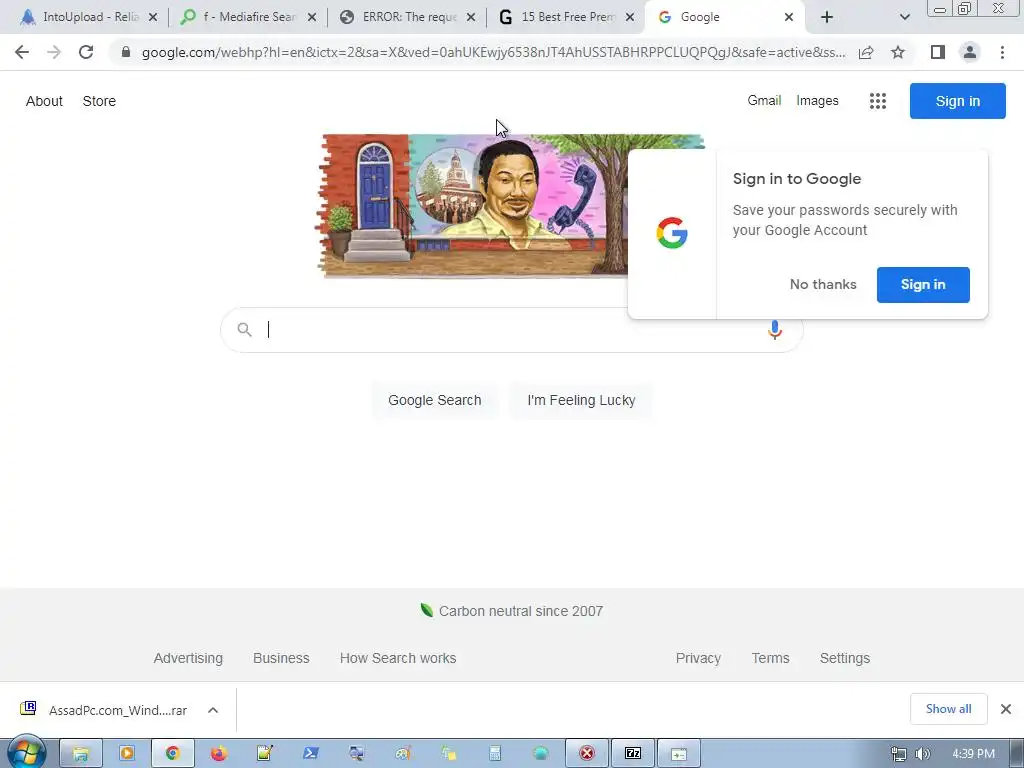Open the Chrome three-dot menu
This screenshot has height=768, width=1024.
click(x=1002, y=52)
